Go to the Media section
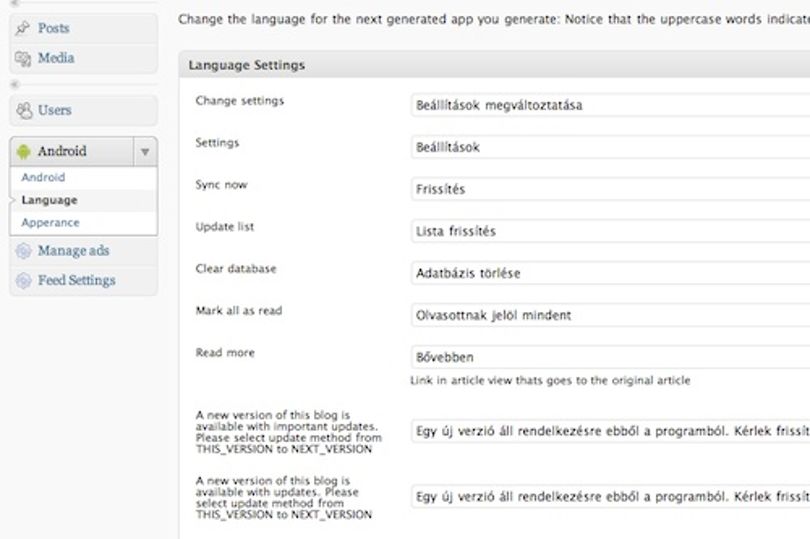Image resolution: width=810 pixels, height=539 pixels. click(x=56, y=58)
